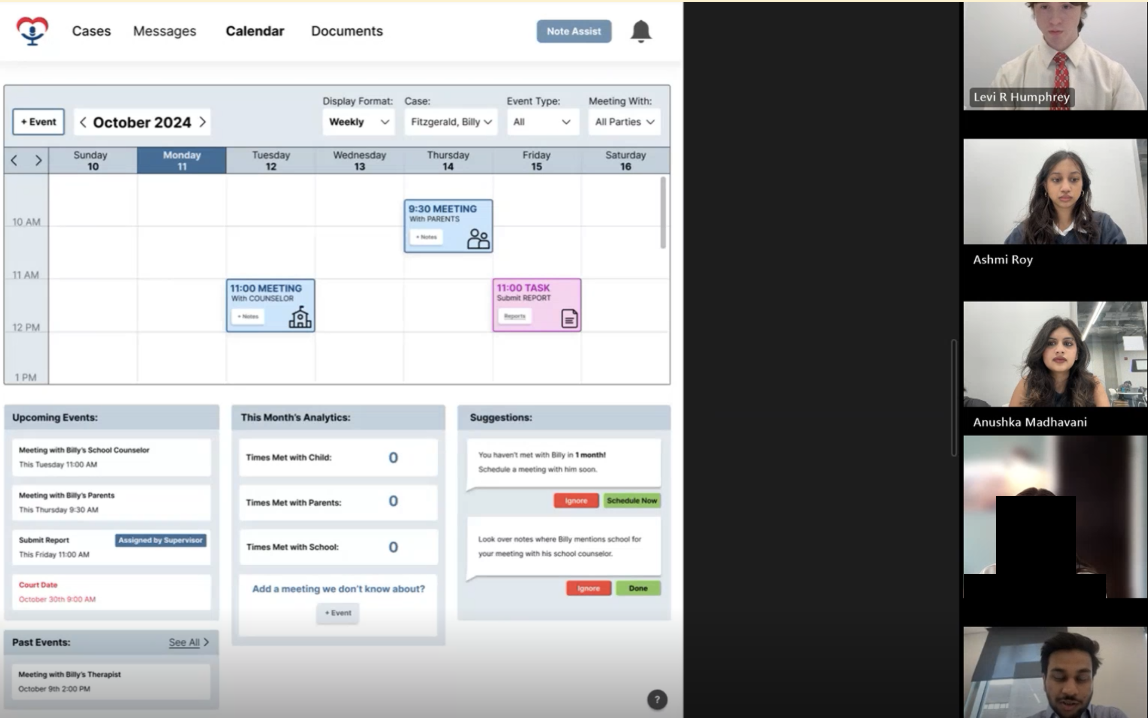Open the Messages tab
This screenshot has width=1148, height=718.
tap(165, 31)
